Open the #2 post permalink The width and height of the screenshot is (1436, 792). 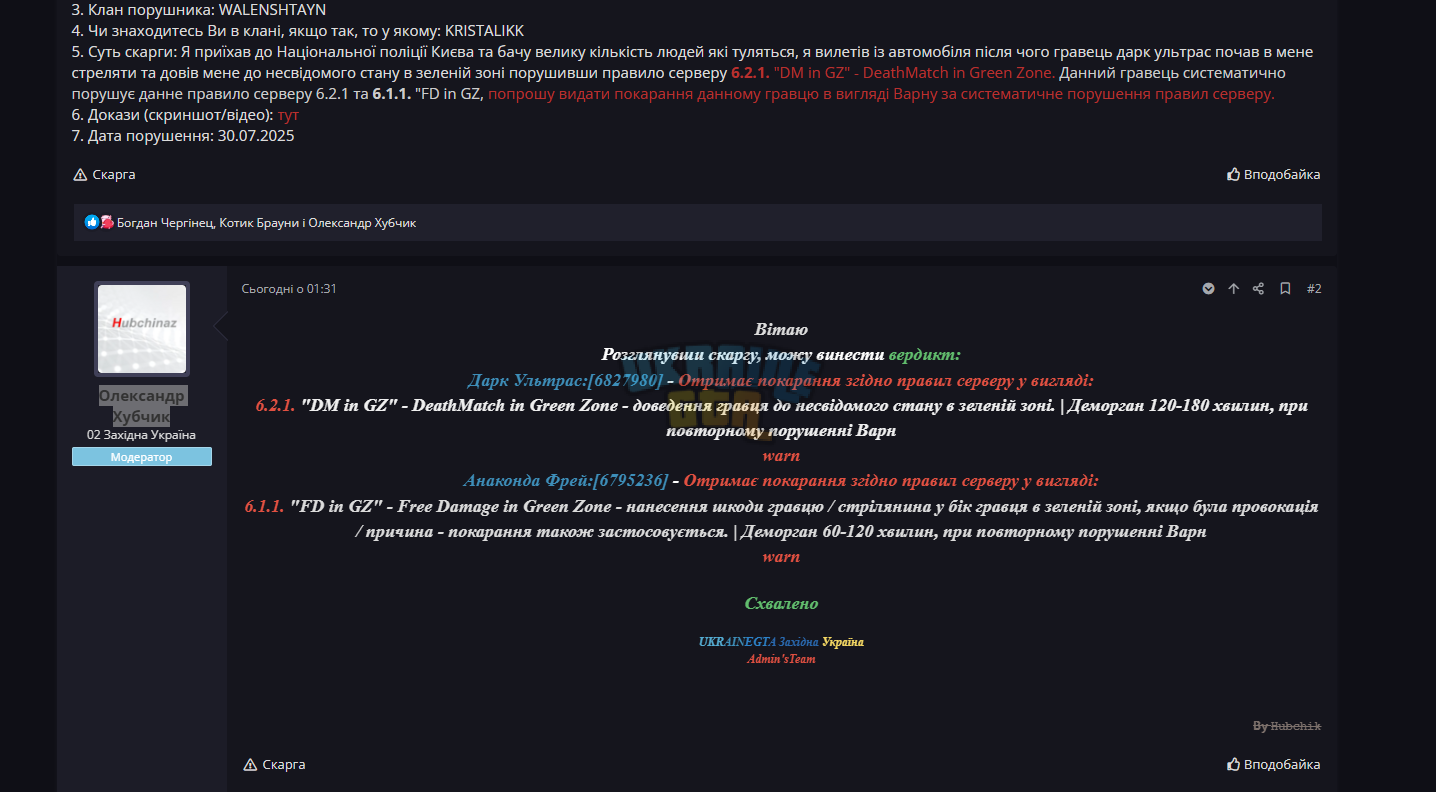[x=1314, y=289]
